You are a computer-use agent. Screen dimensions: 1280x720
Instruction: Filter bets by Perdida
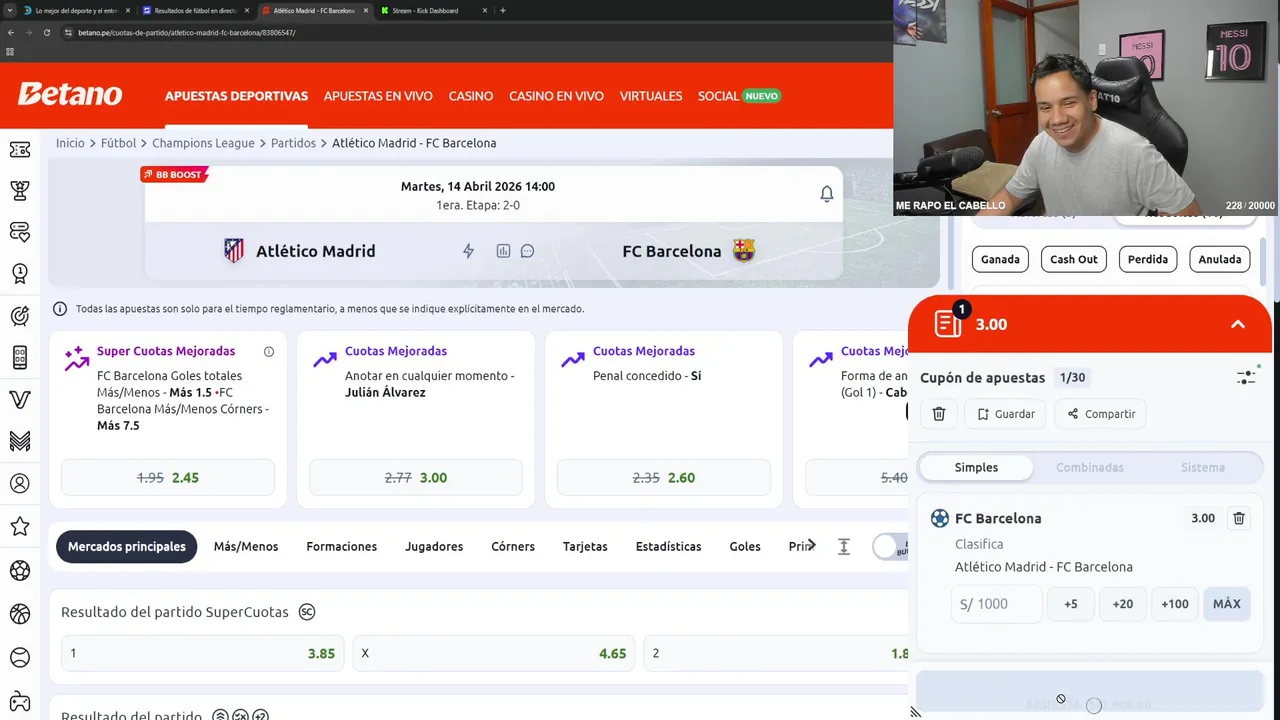click(1148, 259)
